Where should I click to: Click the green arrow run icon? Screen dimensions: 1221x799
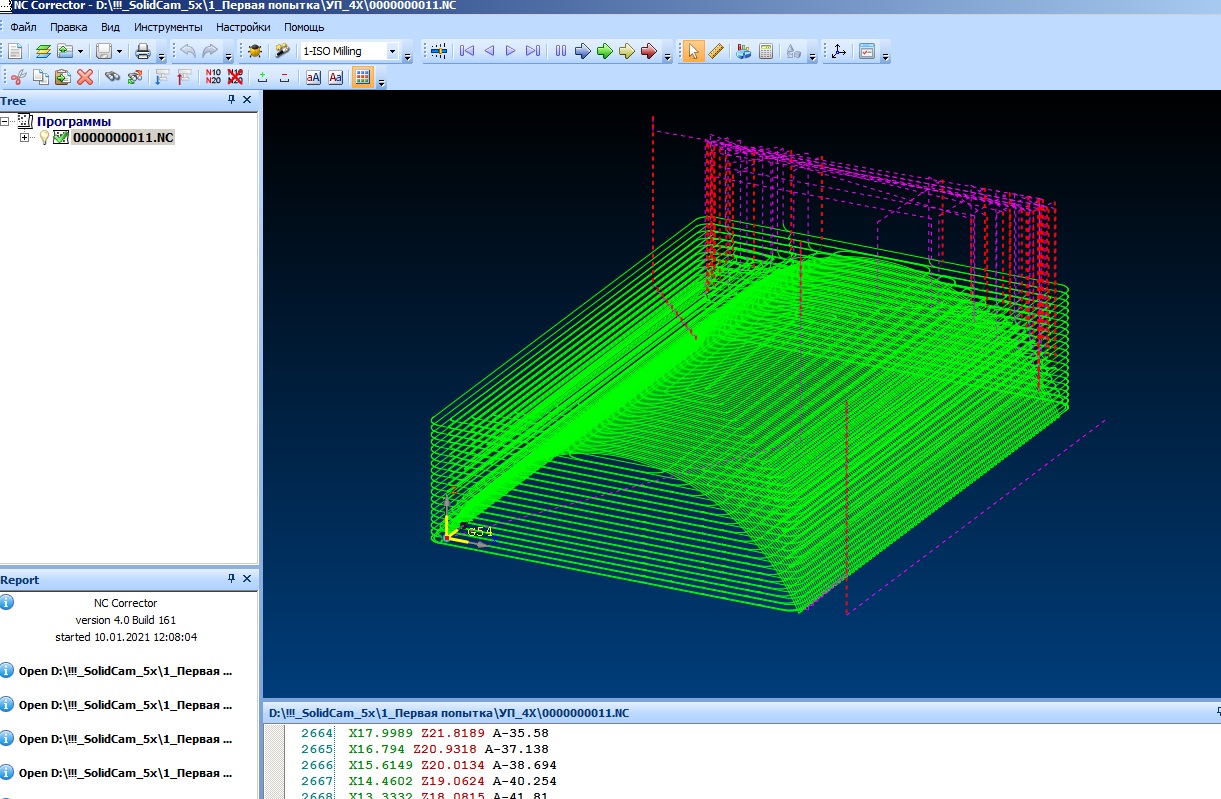(x=605, y=51)
